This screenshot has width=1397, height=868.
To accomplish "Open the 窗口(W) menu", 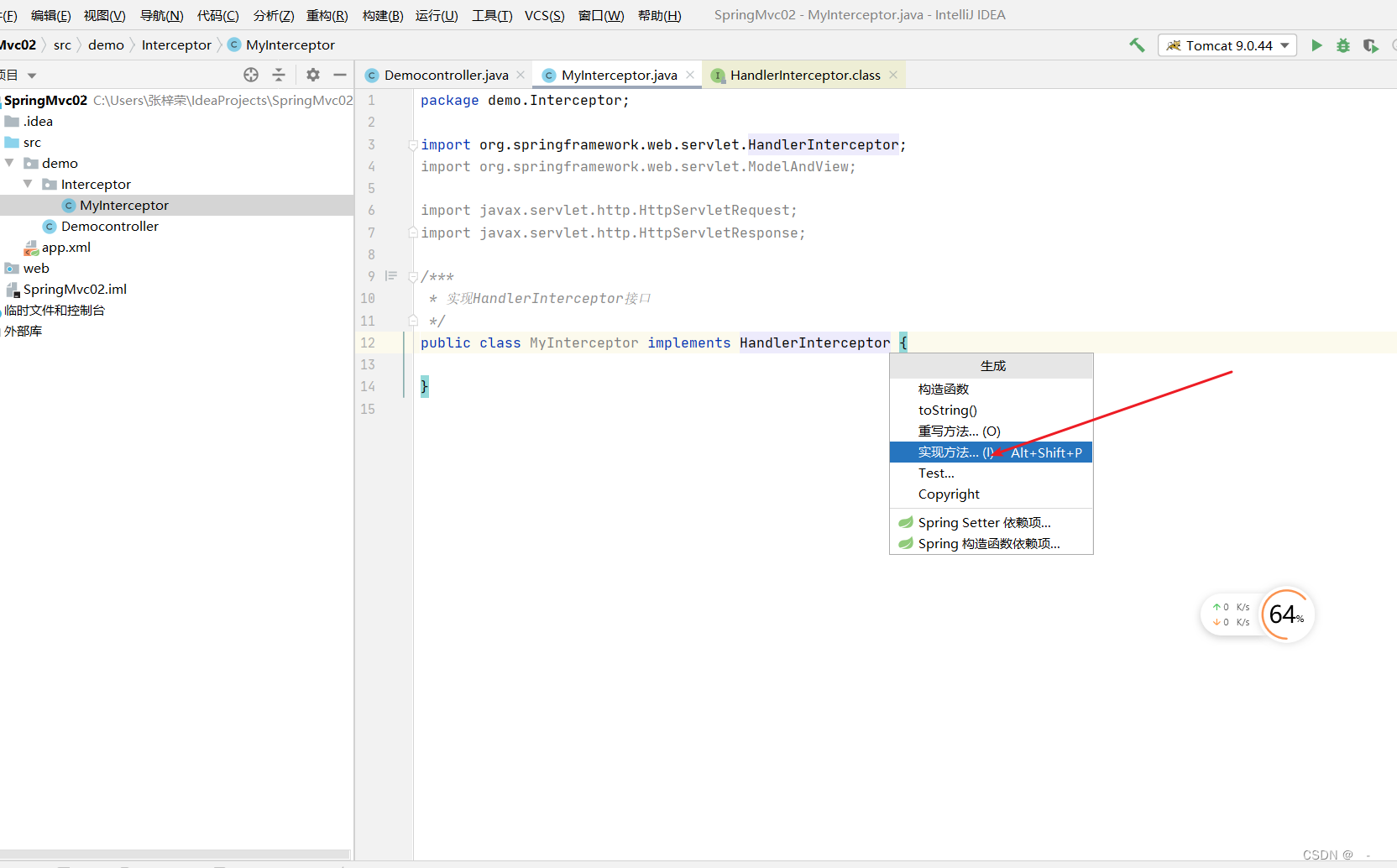I will 601,15.
